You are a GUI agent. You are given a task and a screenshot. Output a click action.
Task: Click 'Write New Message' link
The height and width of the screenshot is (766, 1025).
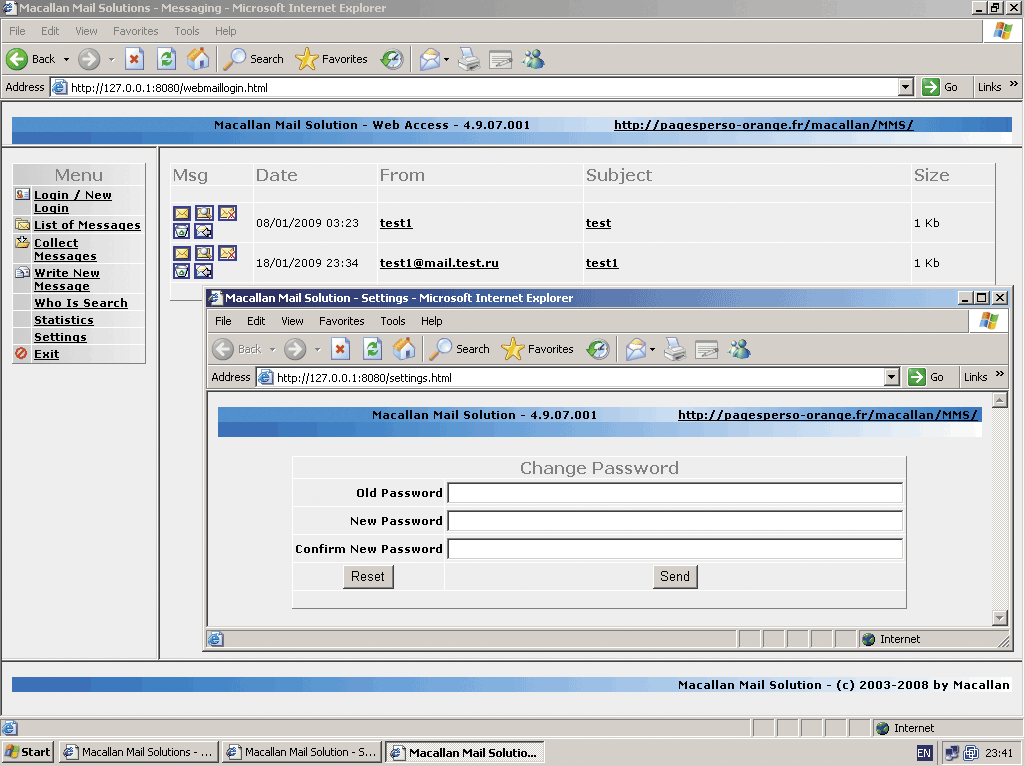click(67, 279)
